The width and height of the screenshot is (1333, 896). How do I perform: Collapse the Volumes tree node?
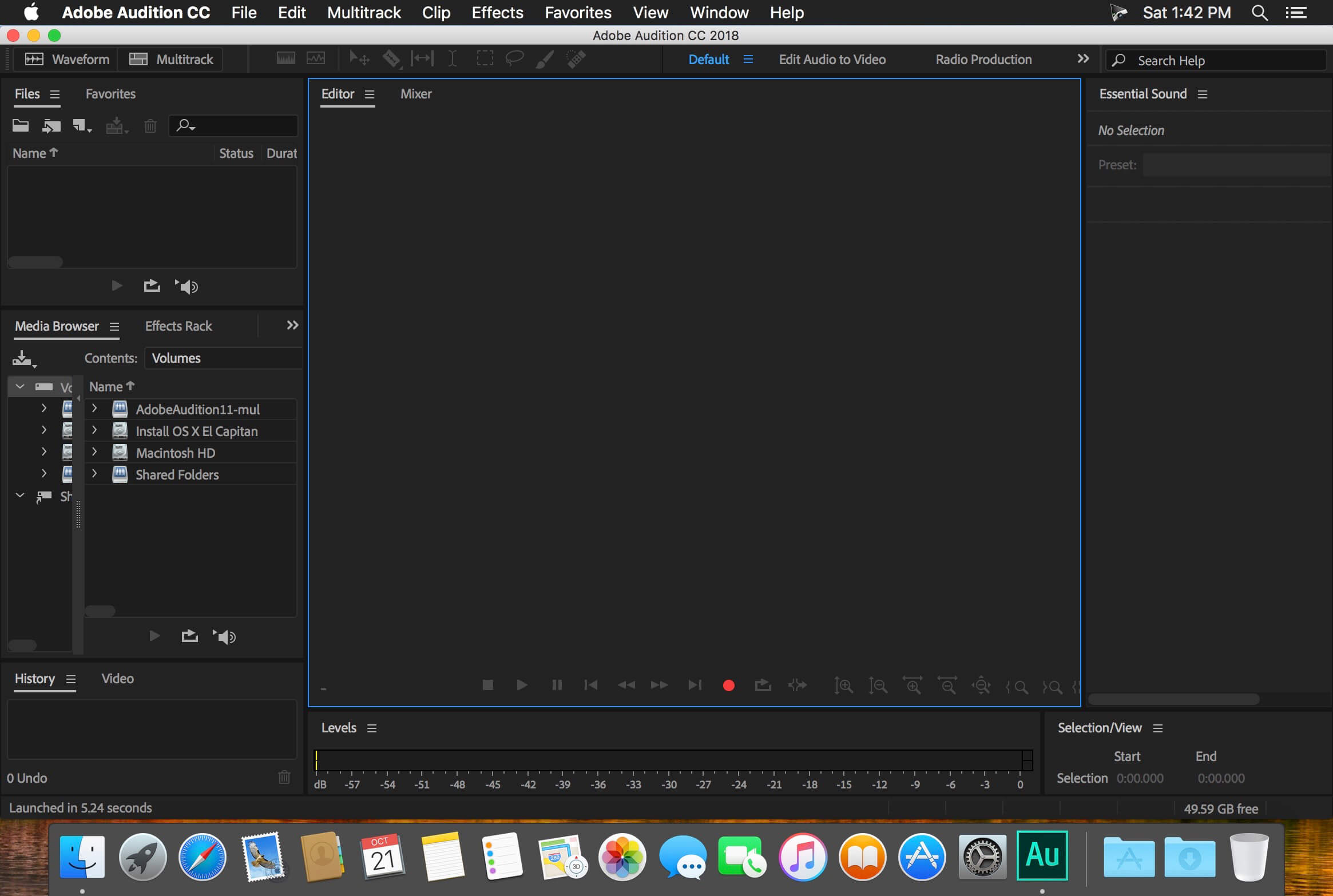(x=20, y=387)
